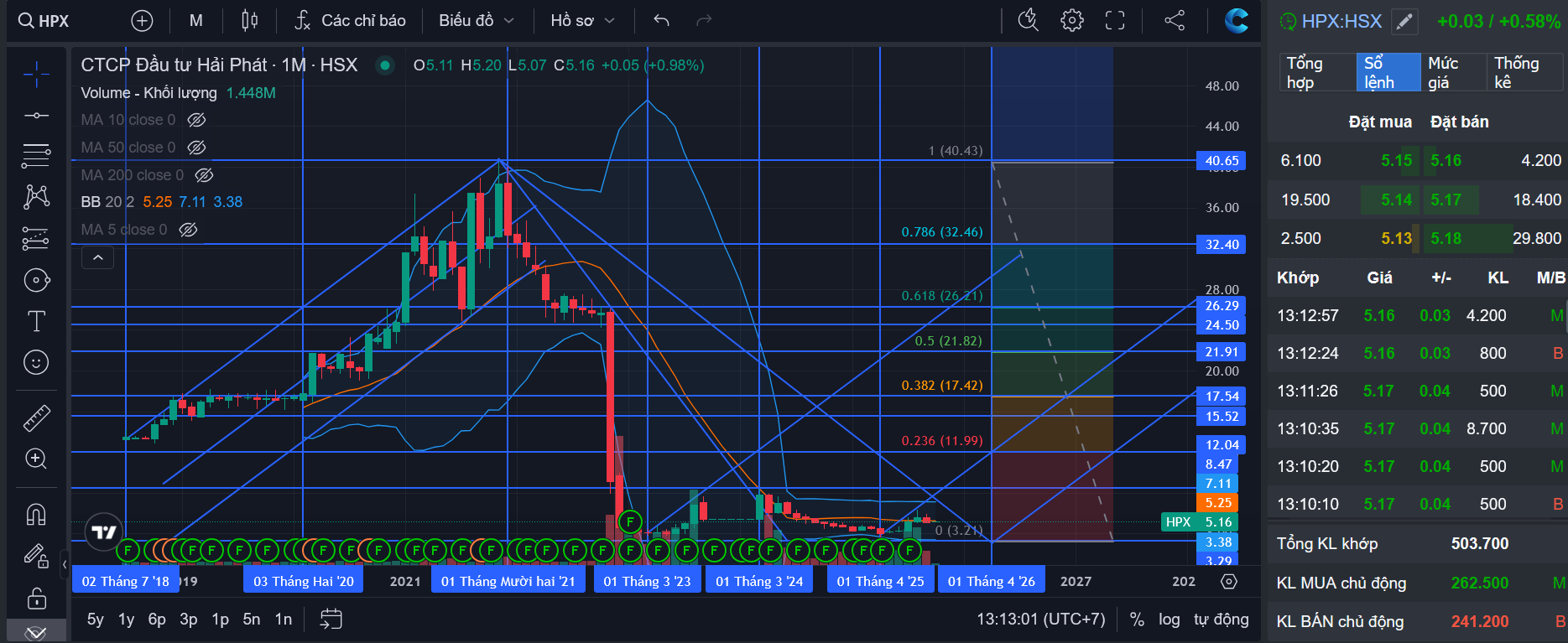Image resolution: width=1568 pixels, height=643 pixels.
Task: Toggle log scale mode
Action: click(1169, 620)
